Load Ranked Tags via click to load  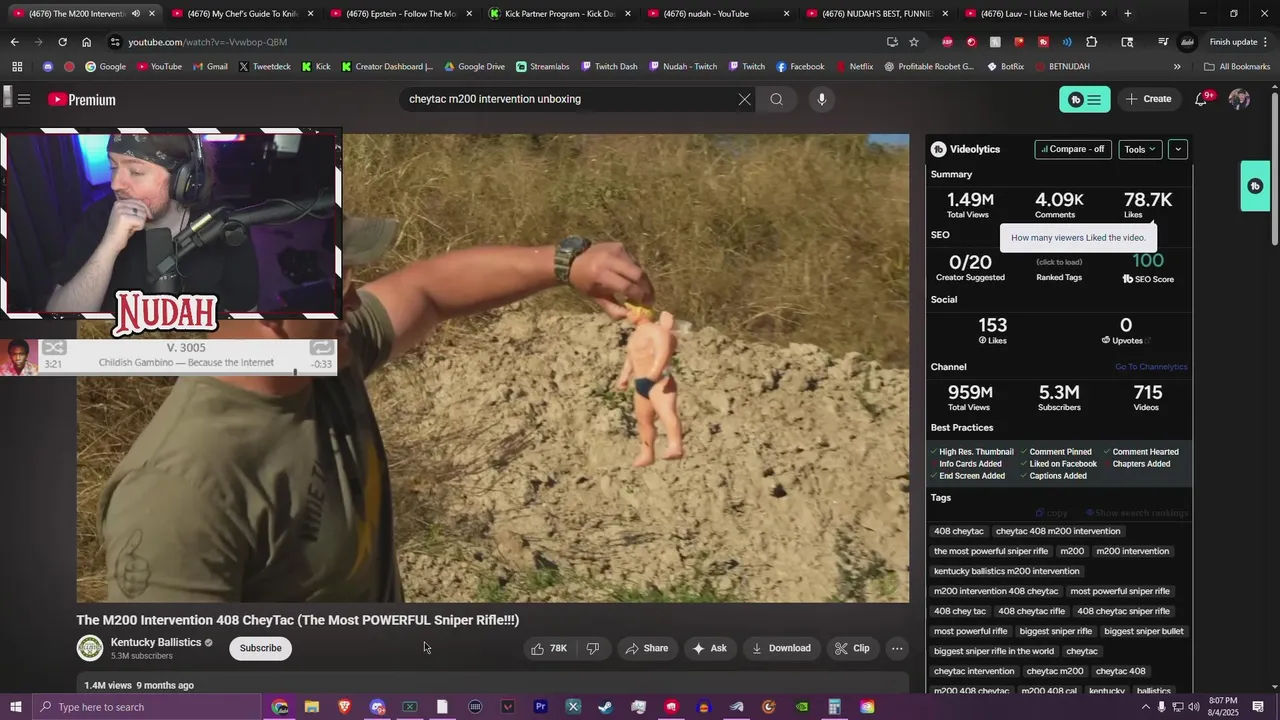click(1059, 262)
